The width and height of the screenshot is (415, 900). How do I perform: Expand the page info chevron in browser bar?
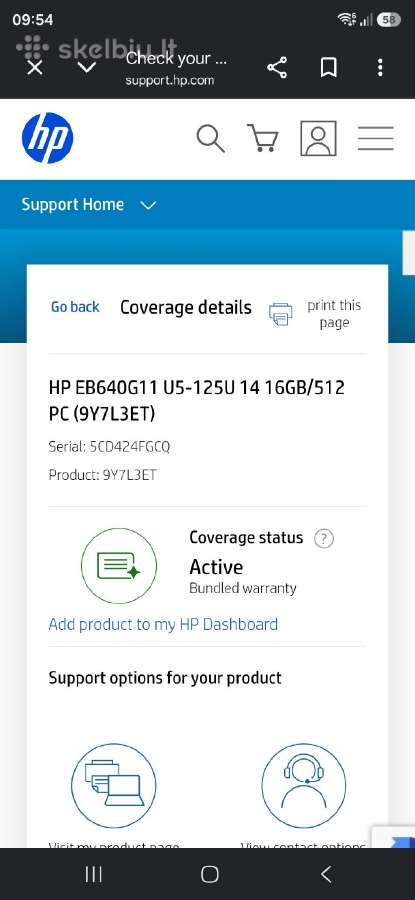[x=87, y=68]
